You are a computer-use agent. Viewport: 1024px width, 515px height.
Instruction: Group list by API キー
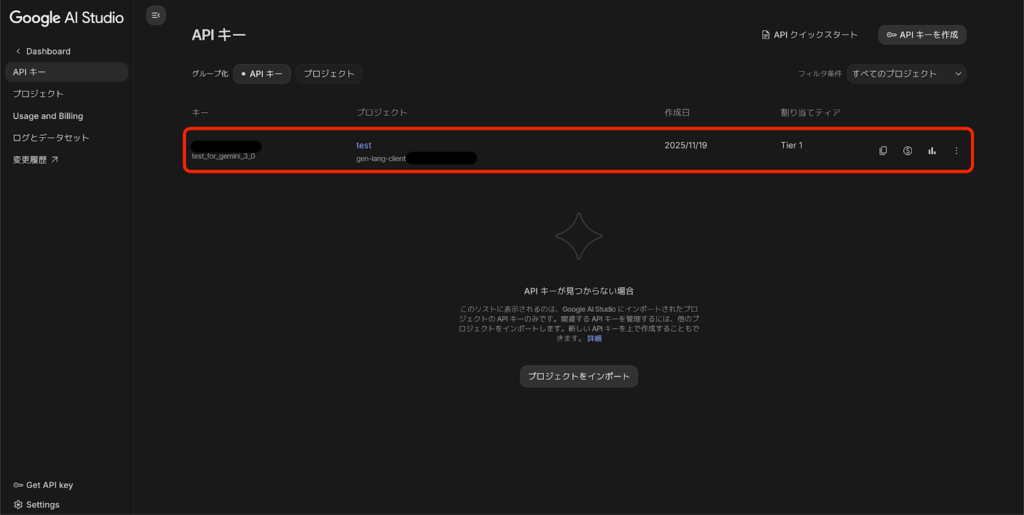point(265,74)
